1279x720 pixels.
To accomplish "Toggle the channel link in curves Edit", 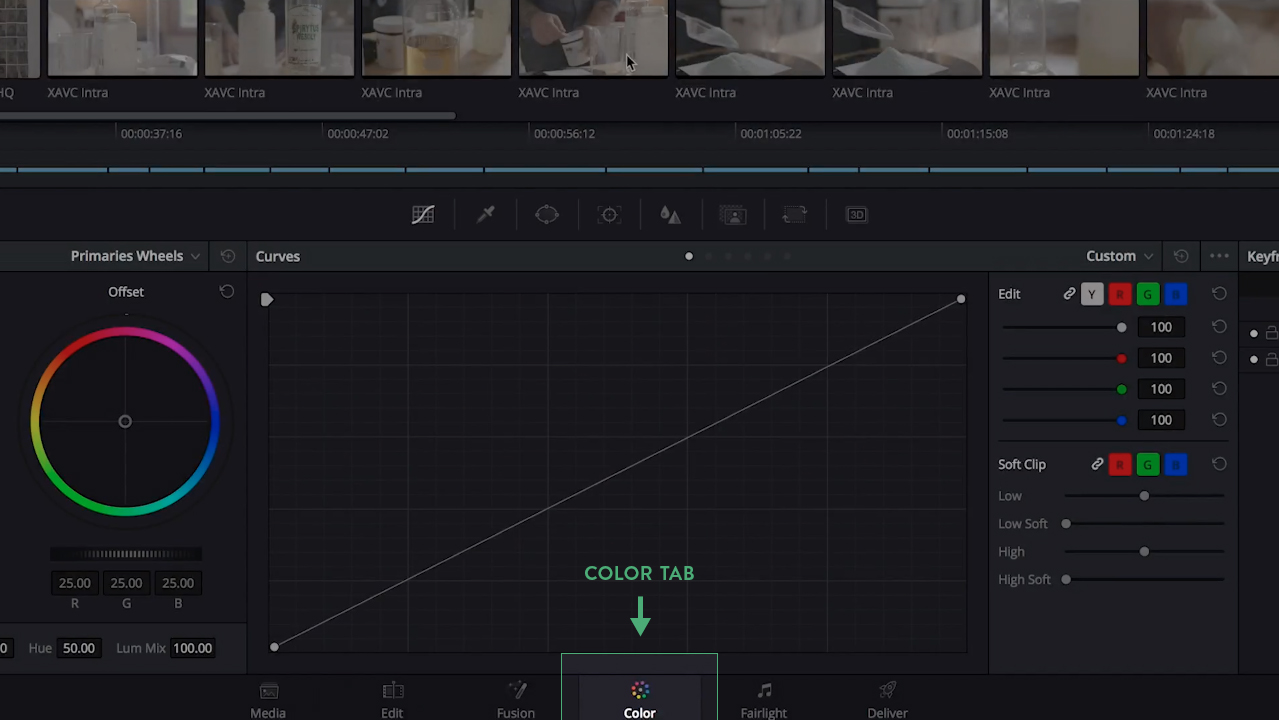I will pyautogui.click(x=1068, y=293).
